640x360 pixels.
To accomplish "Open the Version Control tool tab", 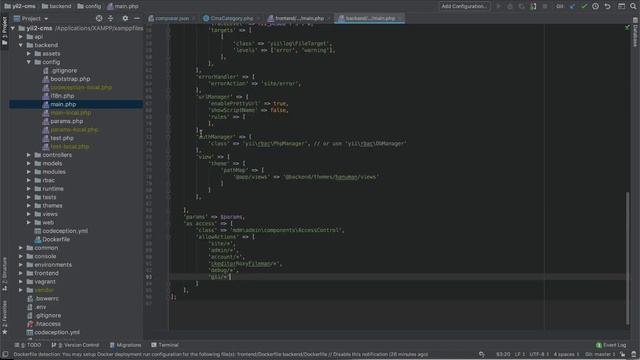I will click(76, 345).
